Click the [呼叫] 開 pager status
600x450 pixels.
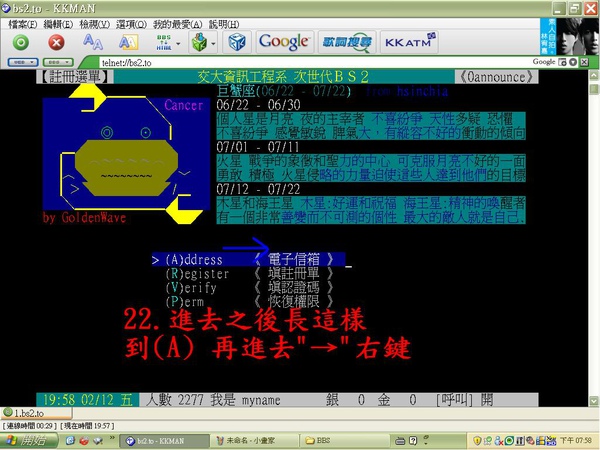pos(464,400)
